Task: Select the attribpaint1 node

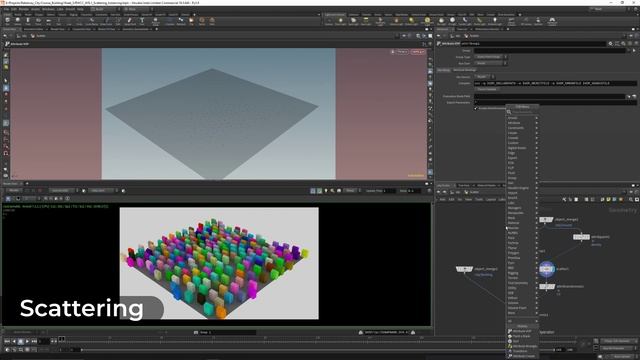Action: (x=581, y=237)
